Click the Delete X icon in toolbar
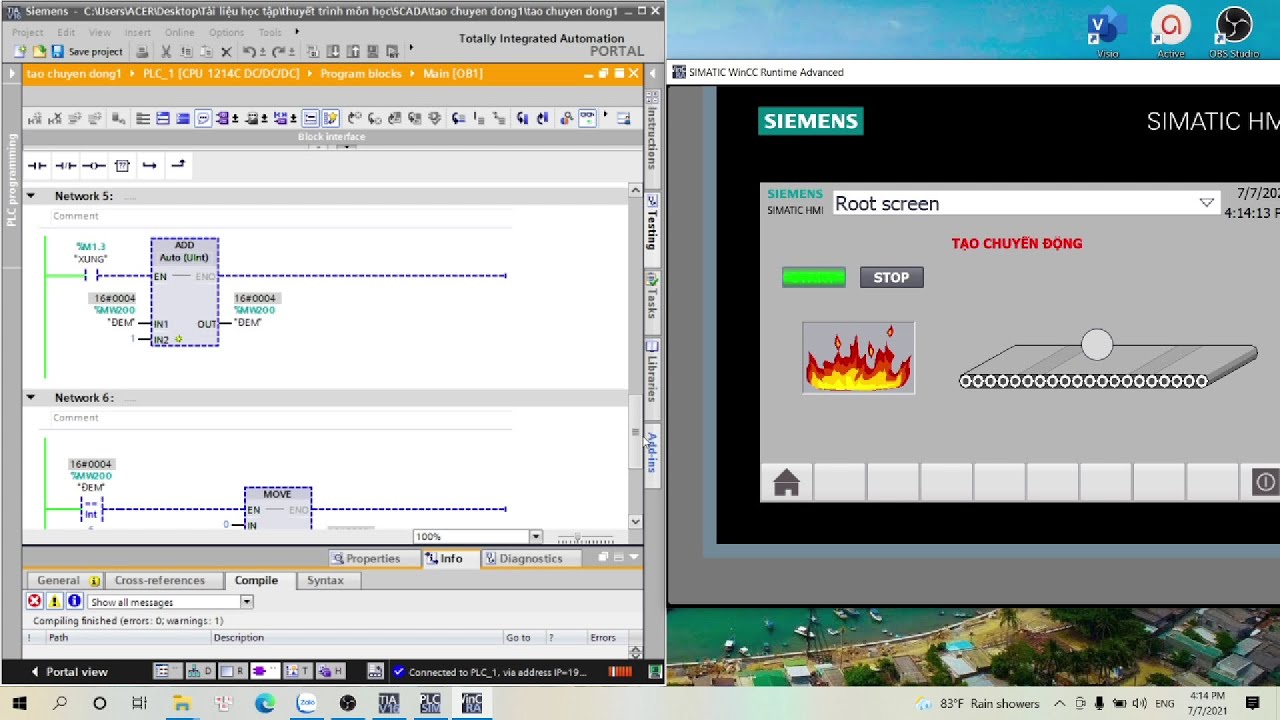Viewport: 1280px width, 720px height. click(226, 52)
